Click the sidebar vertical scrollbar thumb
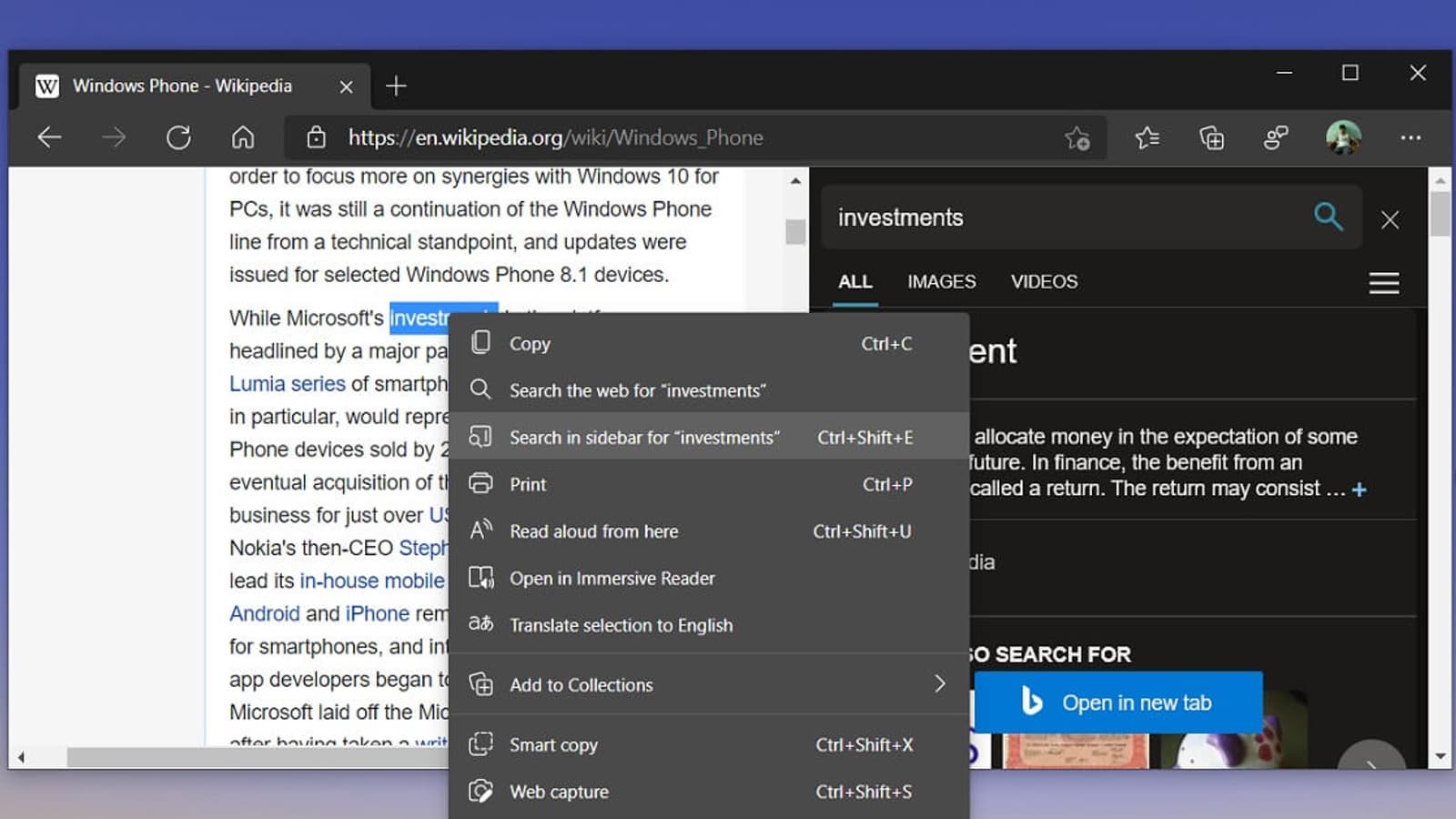 (x=1441, y=215)
